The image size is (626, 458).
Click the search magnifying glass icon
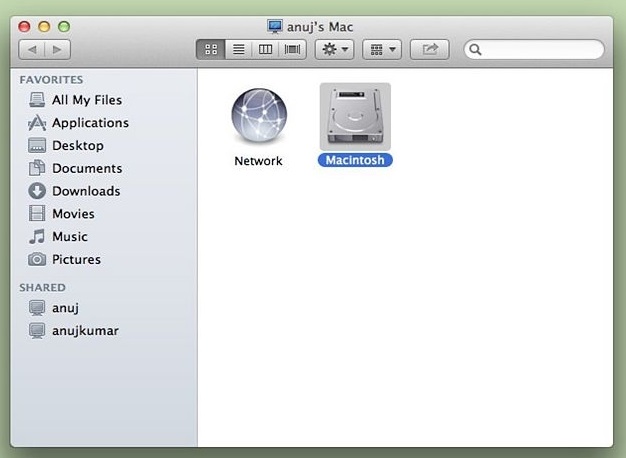[475, 50]
